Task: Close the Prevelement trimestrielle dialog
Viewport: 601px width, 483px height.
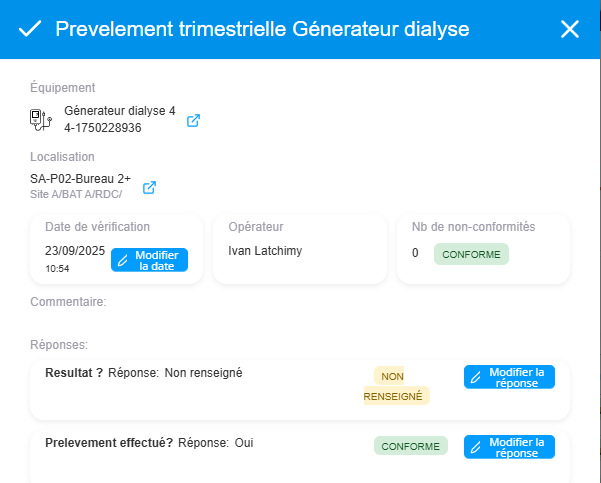Action: (x=570, y=28)
